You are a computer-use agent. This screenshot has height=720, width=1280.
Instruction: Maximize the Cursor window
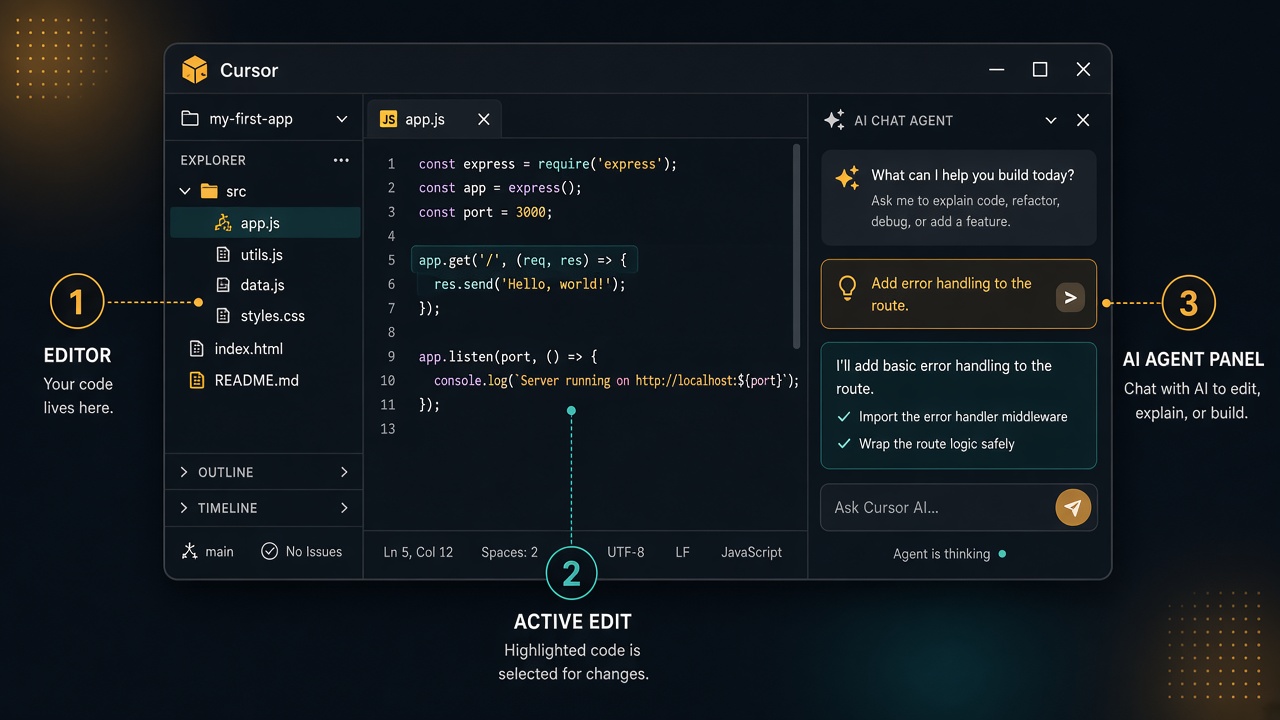(1040, 69)
